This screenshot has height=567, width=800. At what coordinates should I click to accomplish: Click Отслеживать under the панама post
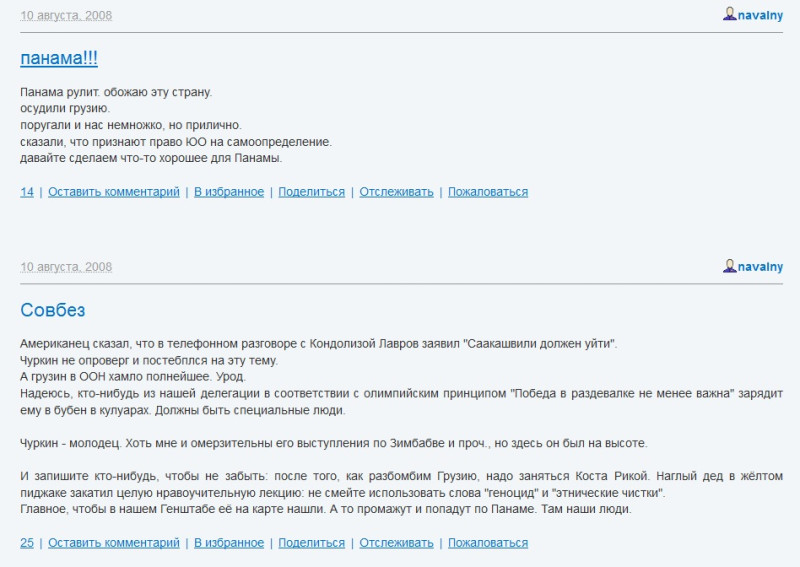(x=396, y=192)
